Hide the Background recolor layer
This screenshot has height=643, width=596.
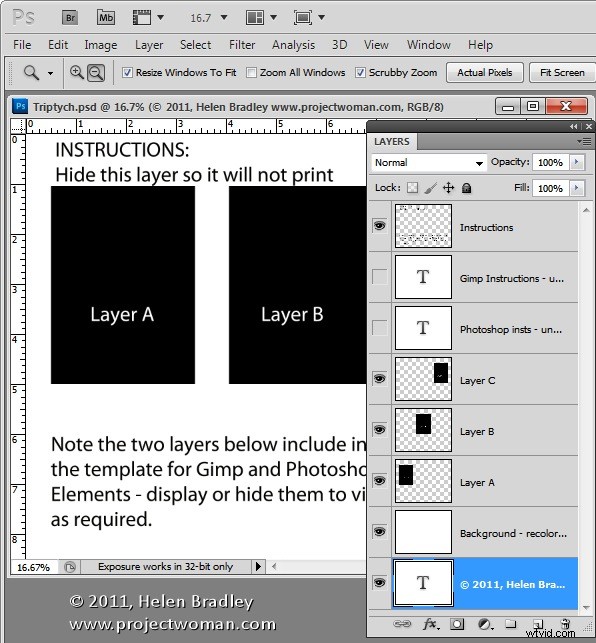[379, 531]
